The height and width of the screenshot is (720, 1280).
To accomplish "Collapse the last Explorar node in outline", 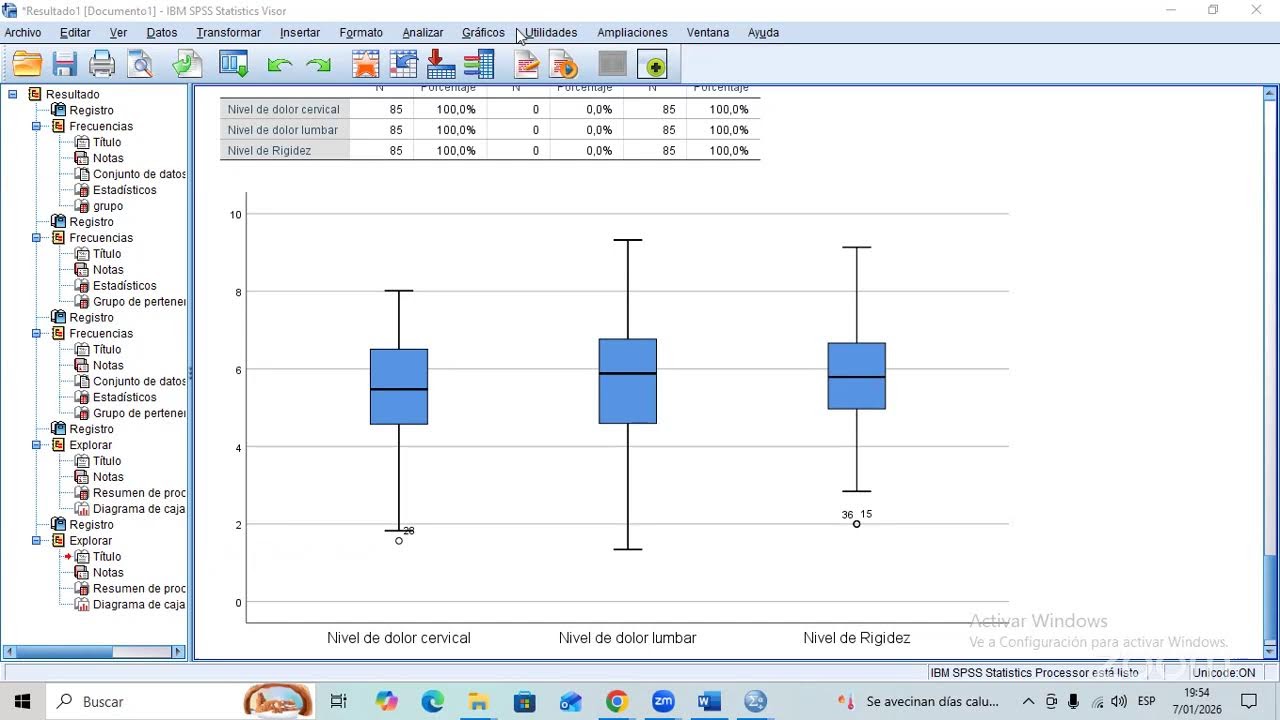I will [x=36, y=541].
